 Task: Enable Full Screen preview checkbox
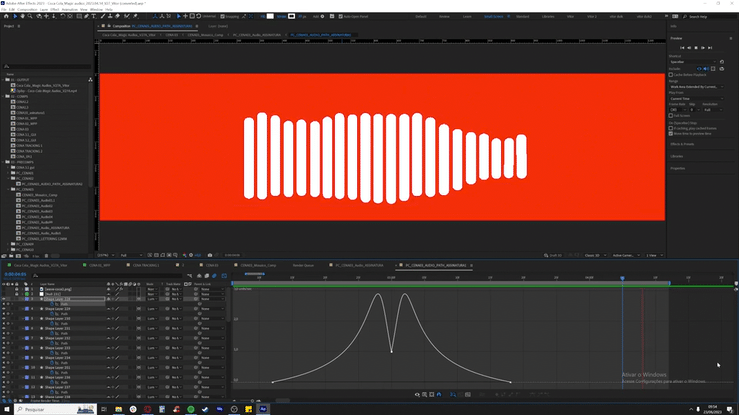(671, 115)
